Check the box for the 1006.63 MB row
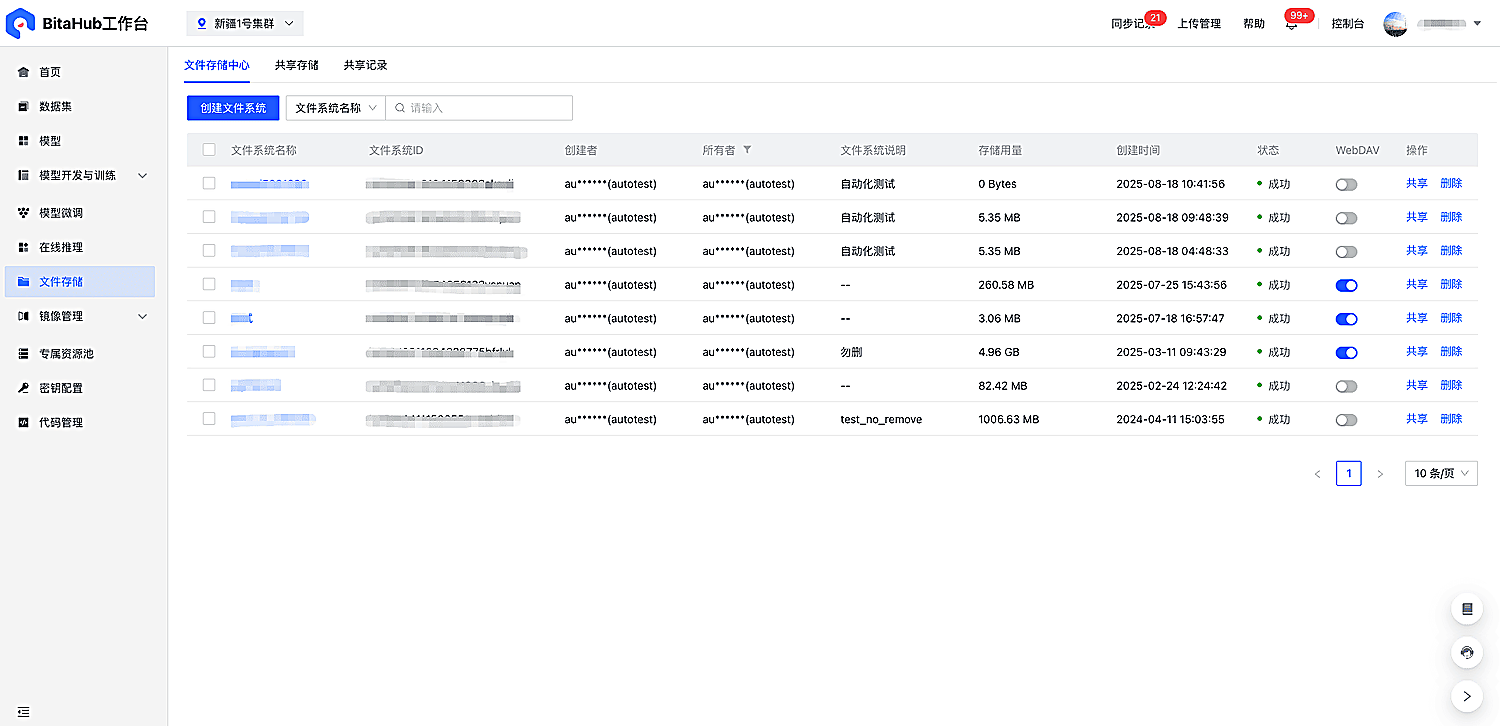 coord(209,419)
